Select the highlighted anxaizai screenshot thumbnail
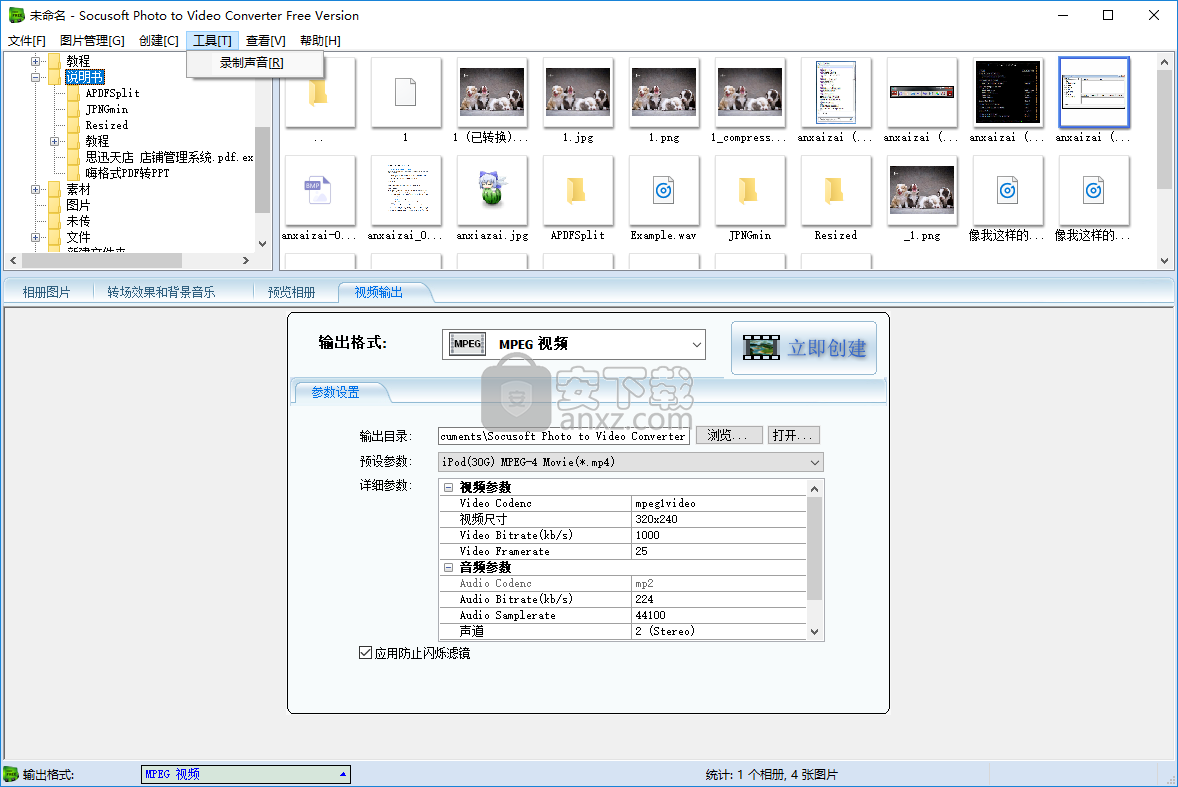 pyautogui.click(x=1093, y=92)
